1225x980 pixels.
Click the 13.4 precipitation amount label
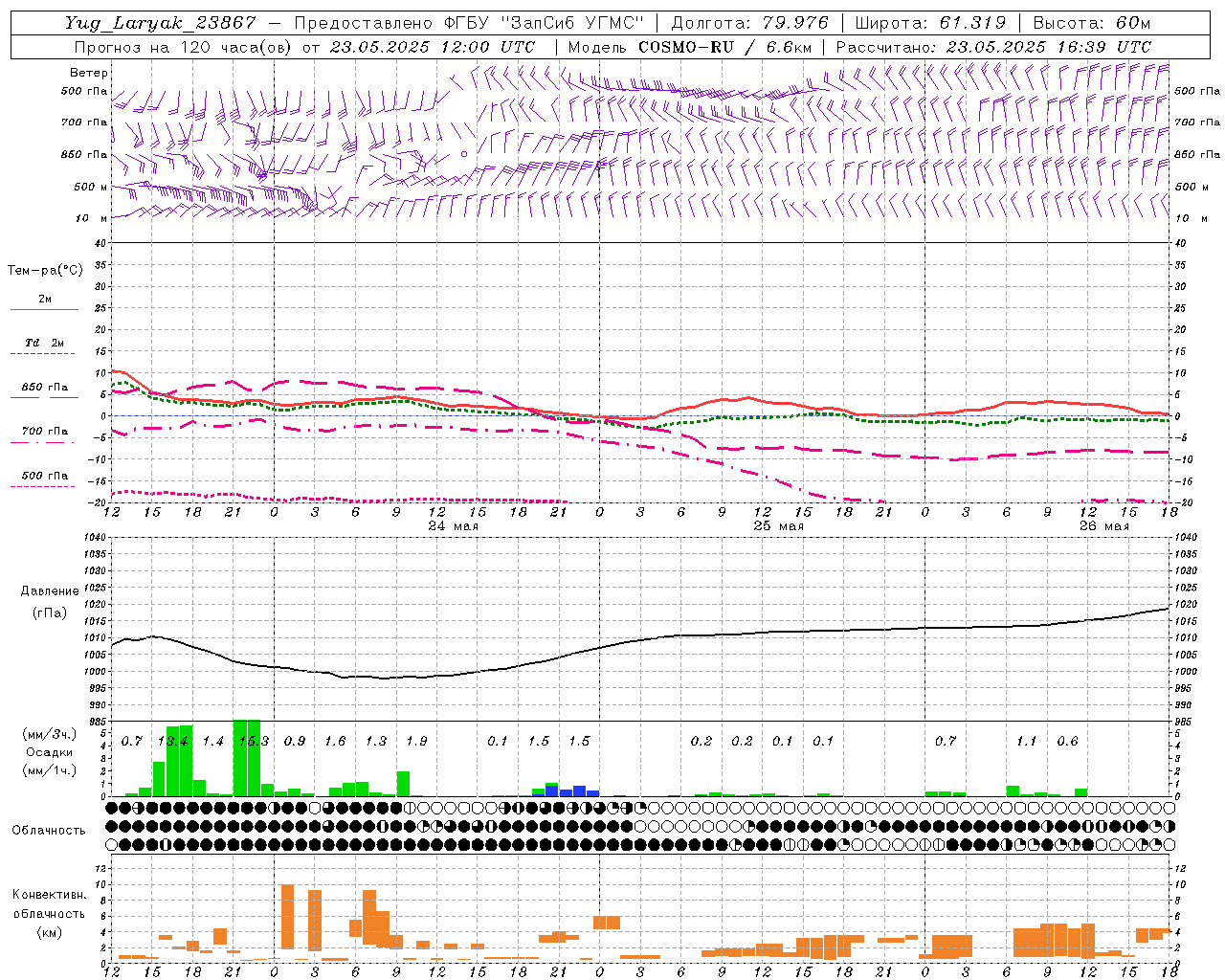[x=172, y=741]
